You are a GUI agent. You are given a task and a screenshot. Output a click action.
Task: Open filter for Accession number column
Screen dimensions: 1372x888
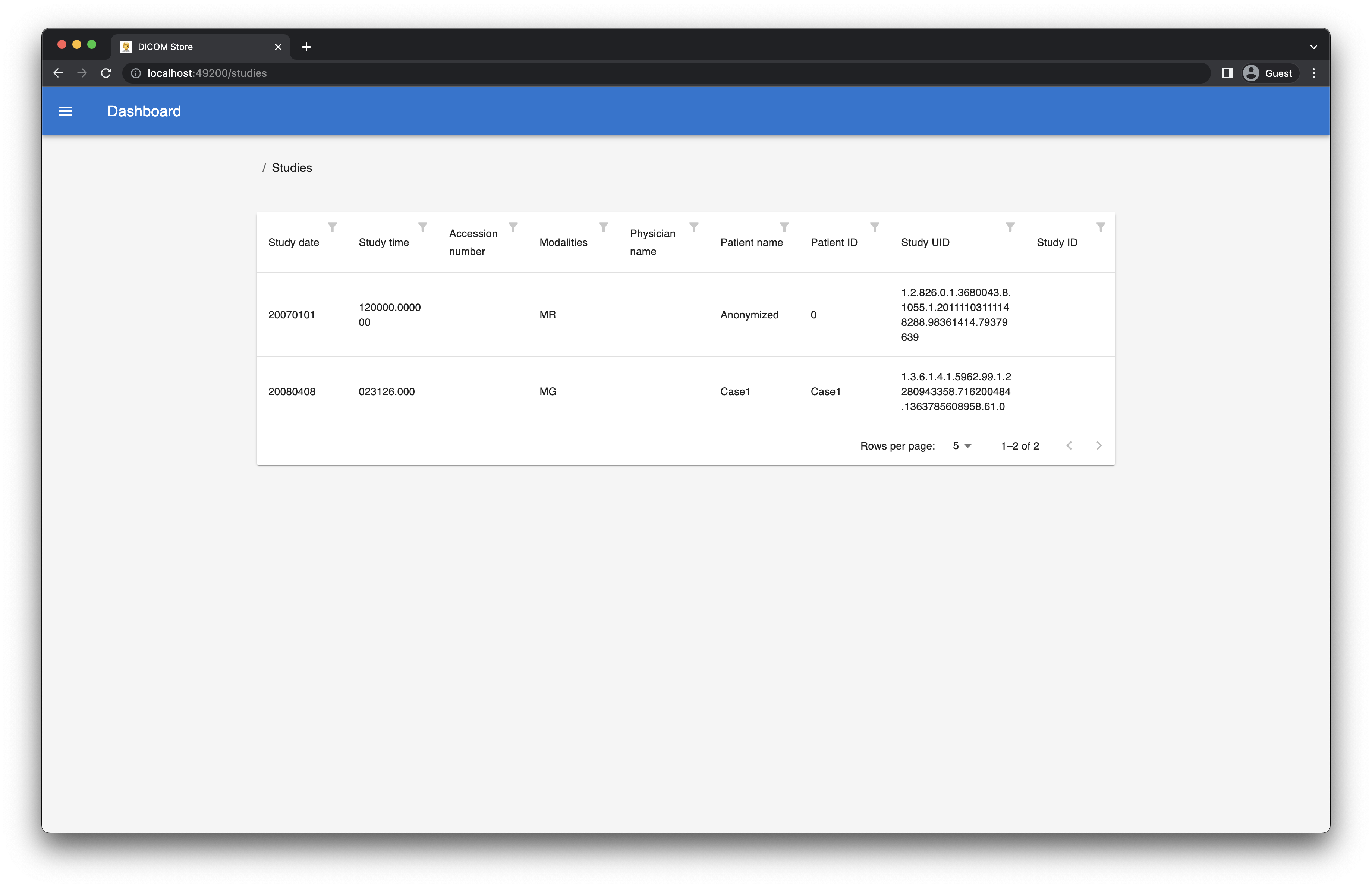click(513, 227)
